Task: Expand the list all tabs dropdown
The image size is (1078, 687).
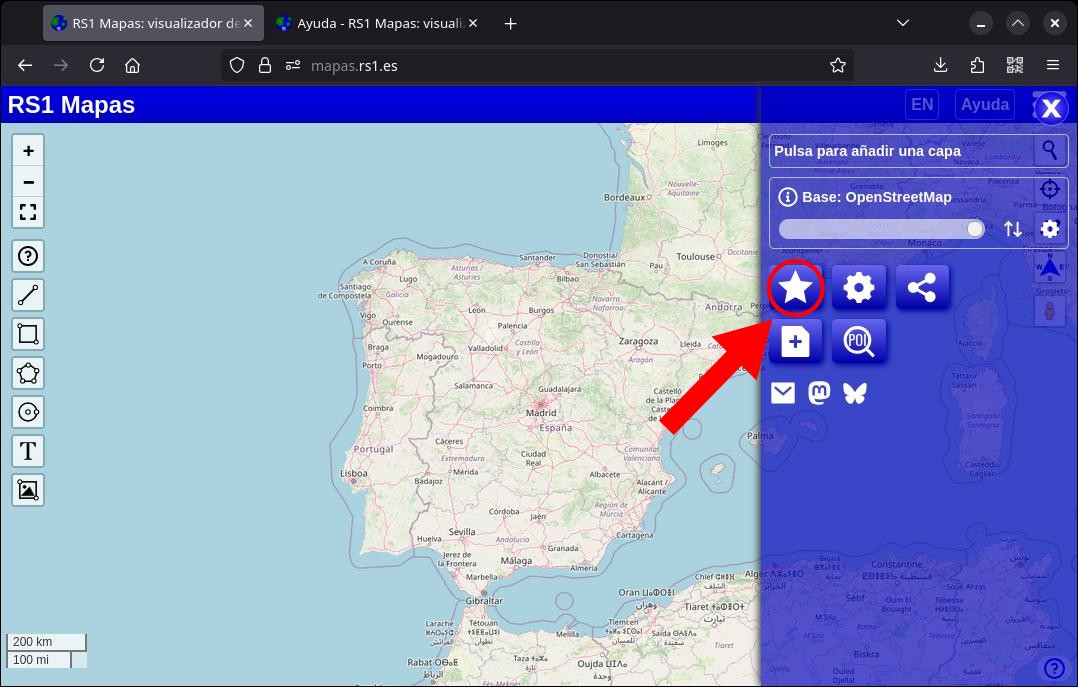Action: pos(903,23)
